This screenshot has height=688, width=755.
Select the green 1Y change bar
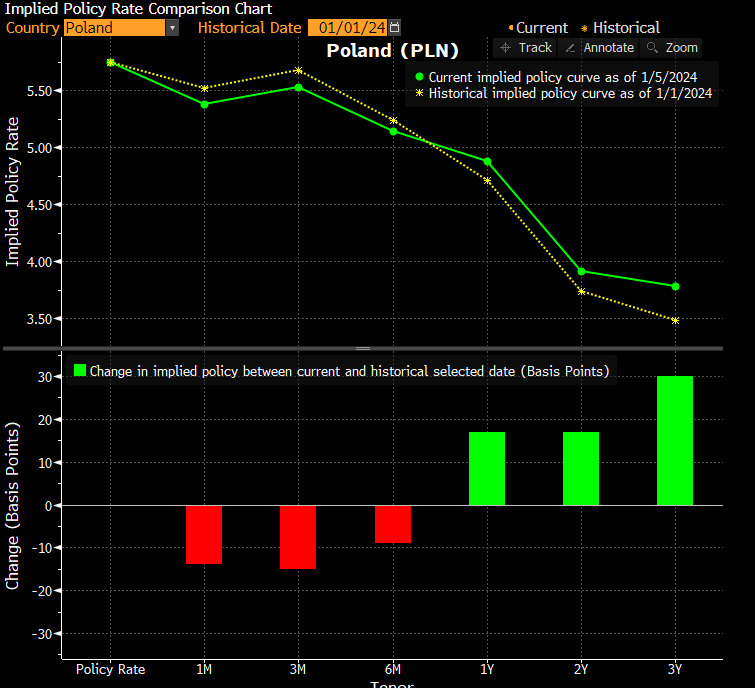click(x=487, y=468)
